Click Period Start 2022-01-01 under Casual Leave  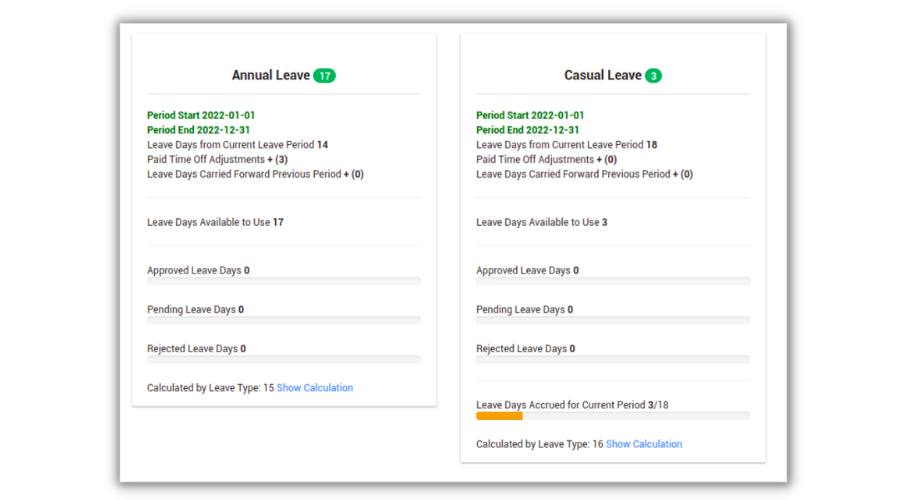point(530,116)
